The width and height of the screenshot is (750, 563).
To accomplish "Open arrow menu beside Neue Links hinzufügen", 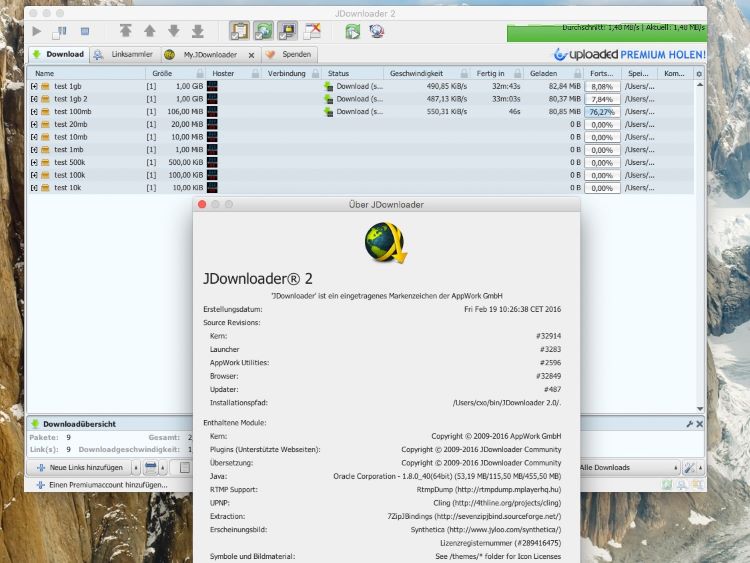I will [136, 467].
